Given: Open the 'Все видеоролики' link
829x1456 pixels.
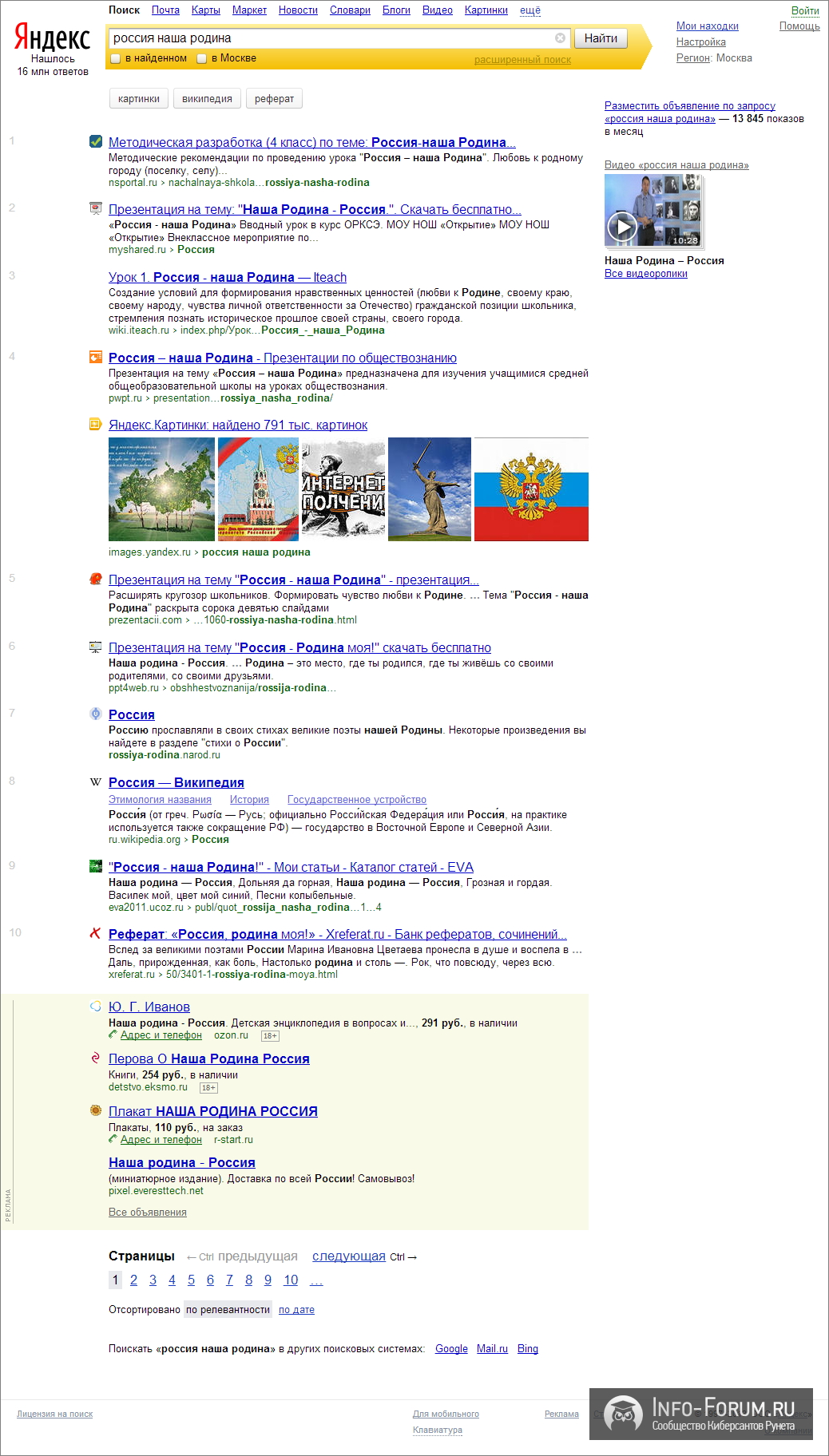Looking at the screenshot, I should [646, 274].
